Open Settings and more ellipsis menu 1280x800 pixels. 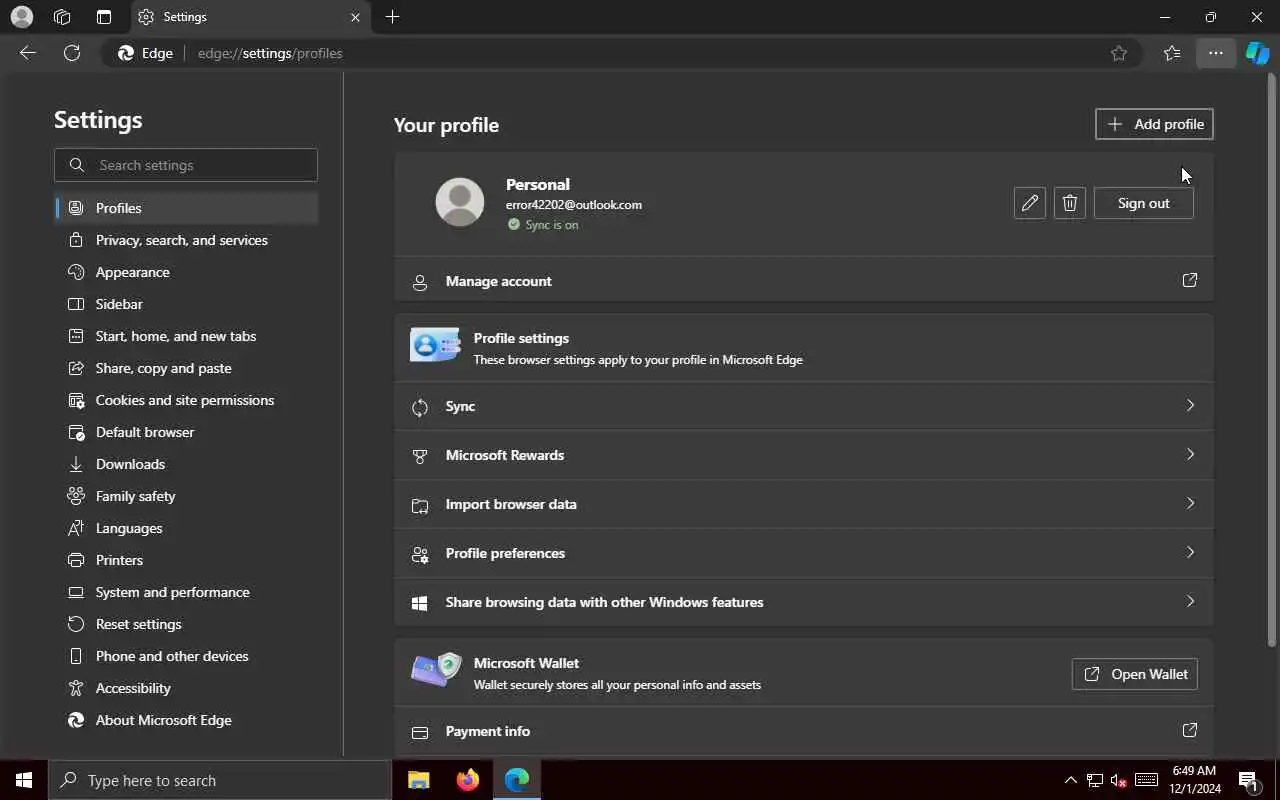[1215, 53]
